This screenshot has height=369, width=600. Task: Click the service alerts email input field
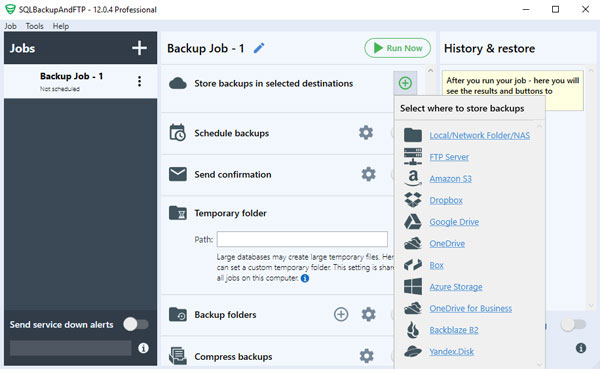pos(70,348)
